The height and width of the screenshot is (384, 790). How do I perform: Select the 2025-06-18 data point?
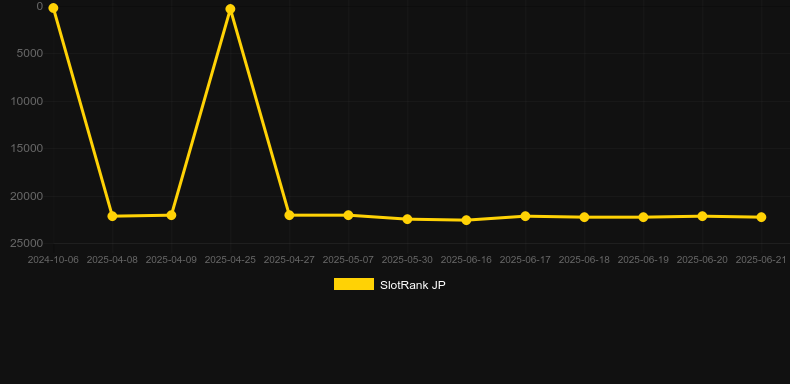click(x=584, y=217)
